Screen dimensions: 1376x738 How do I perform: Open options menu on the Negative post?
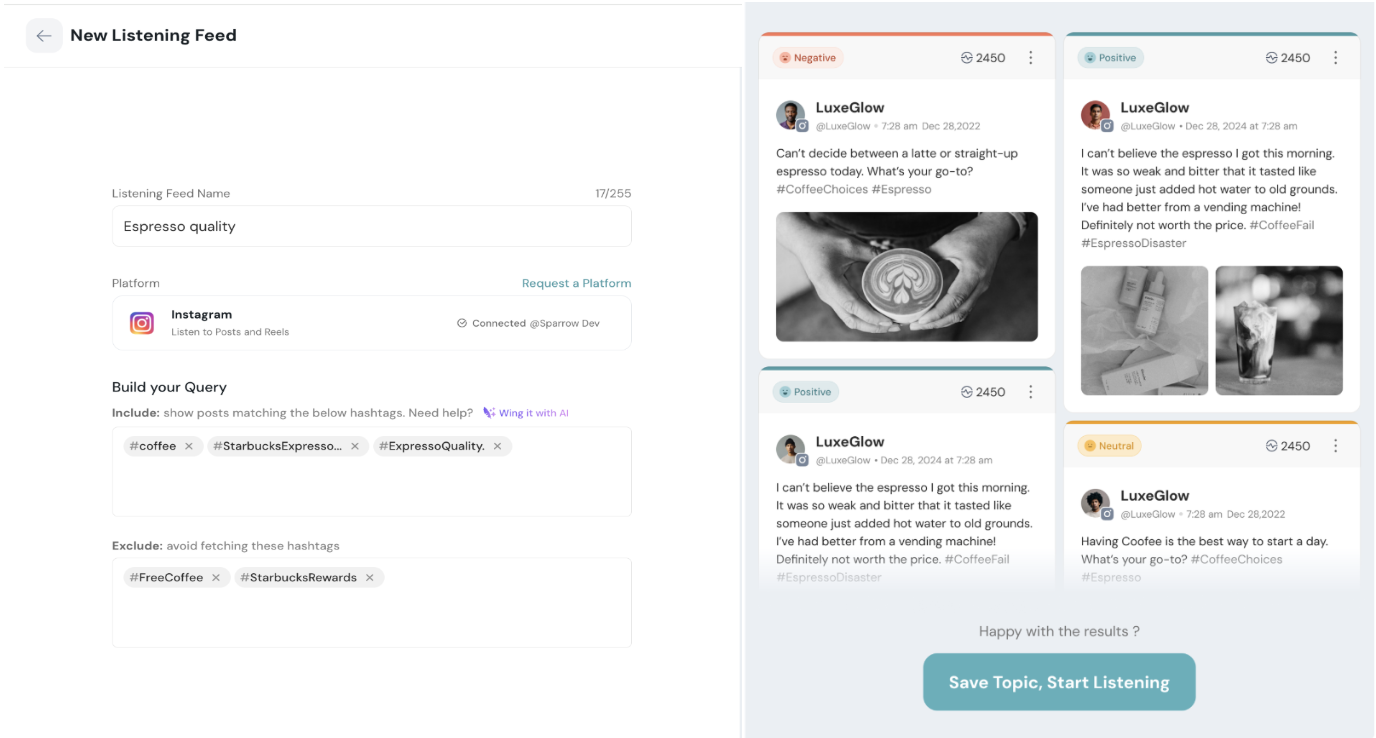(x=1031, y=58)
